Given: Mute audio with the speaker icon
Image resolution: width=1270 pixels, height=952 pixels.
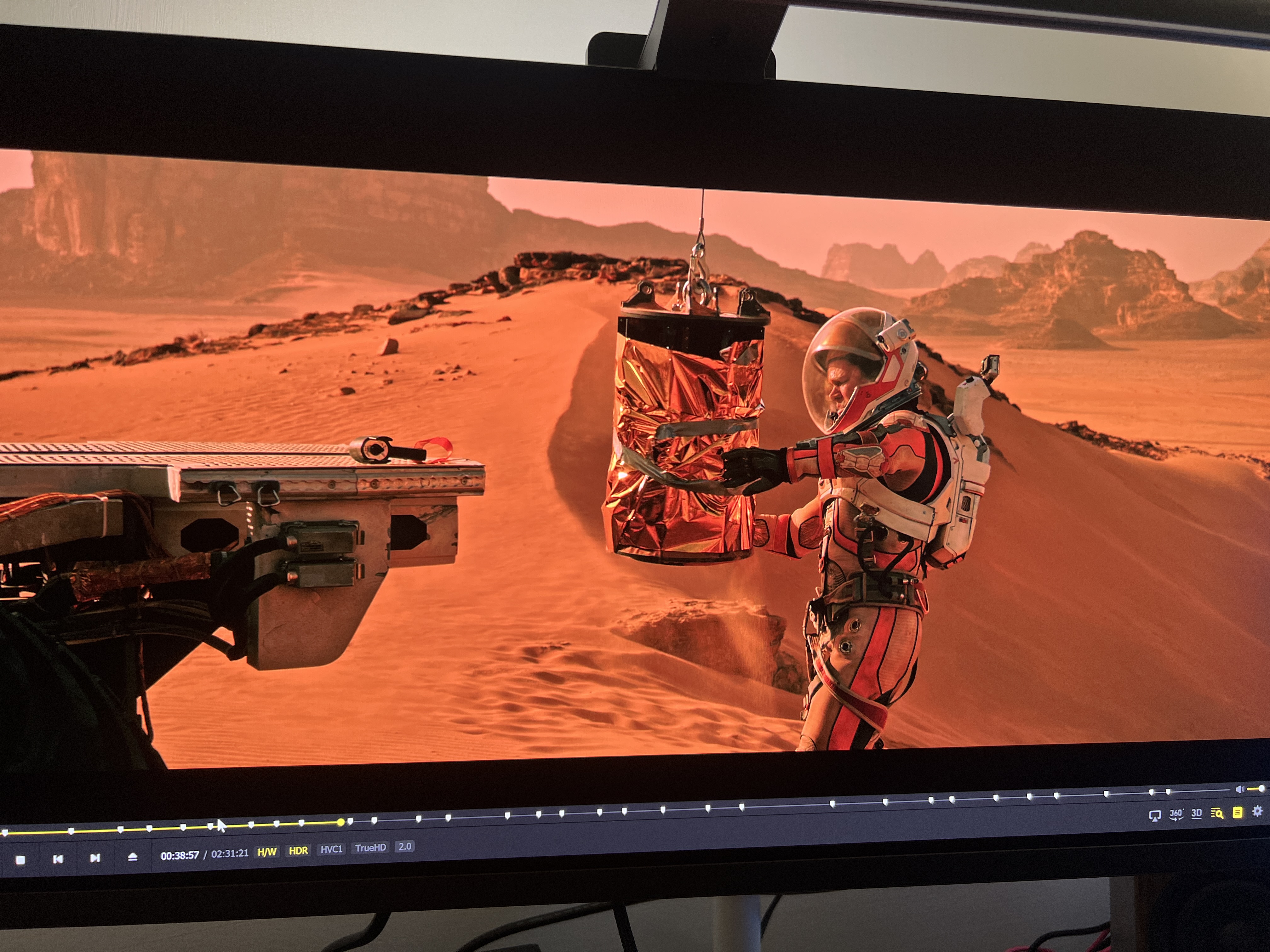Looking at the screenshot, I should click(x=1239, y=790).
